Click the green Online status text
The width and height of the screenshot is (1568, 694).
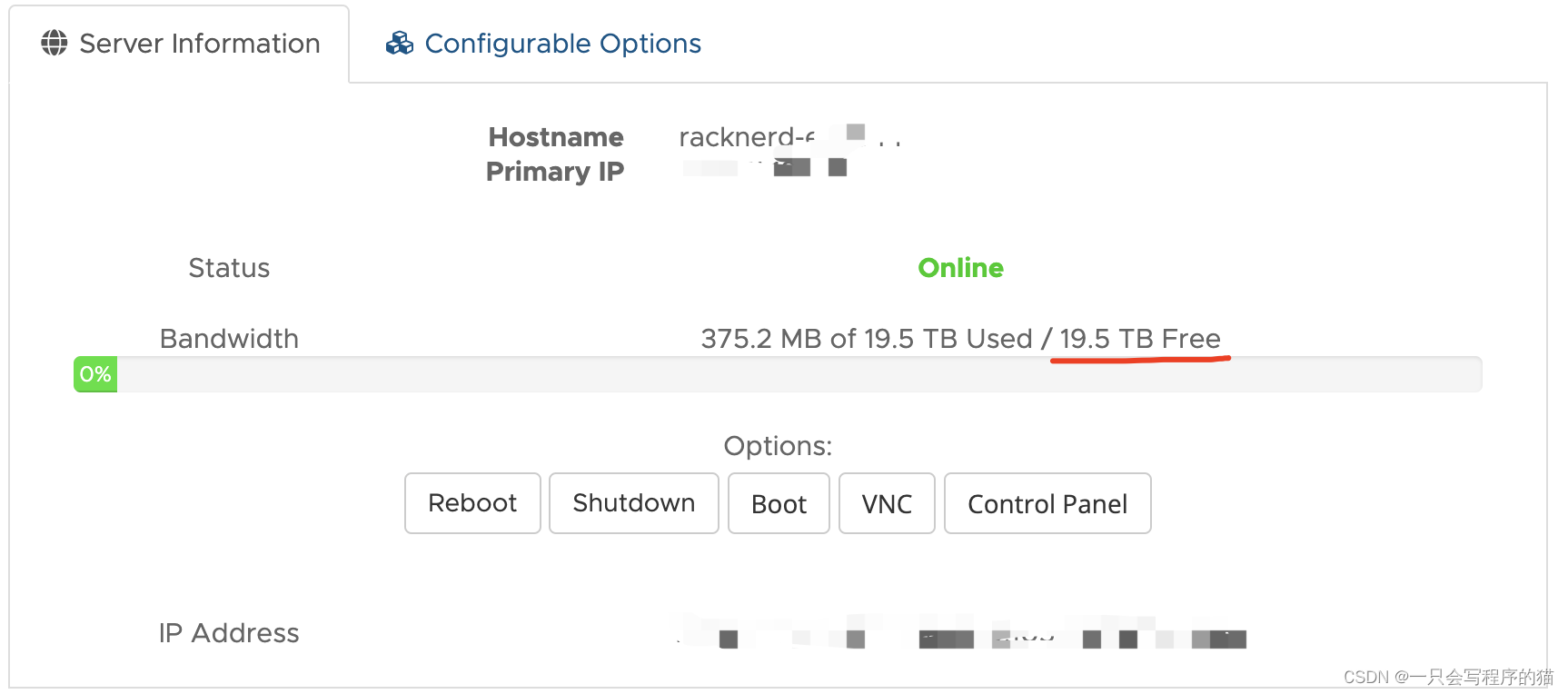960,268
